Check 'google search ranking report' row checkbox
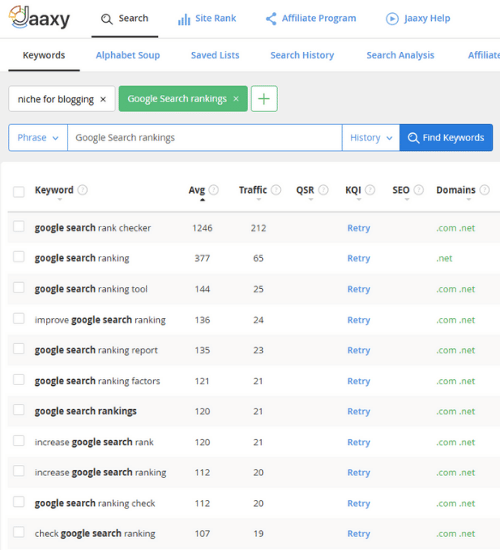 [x=19, y=349]
